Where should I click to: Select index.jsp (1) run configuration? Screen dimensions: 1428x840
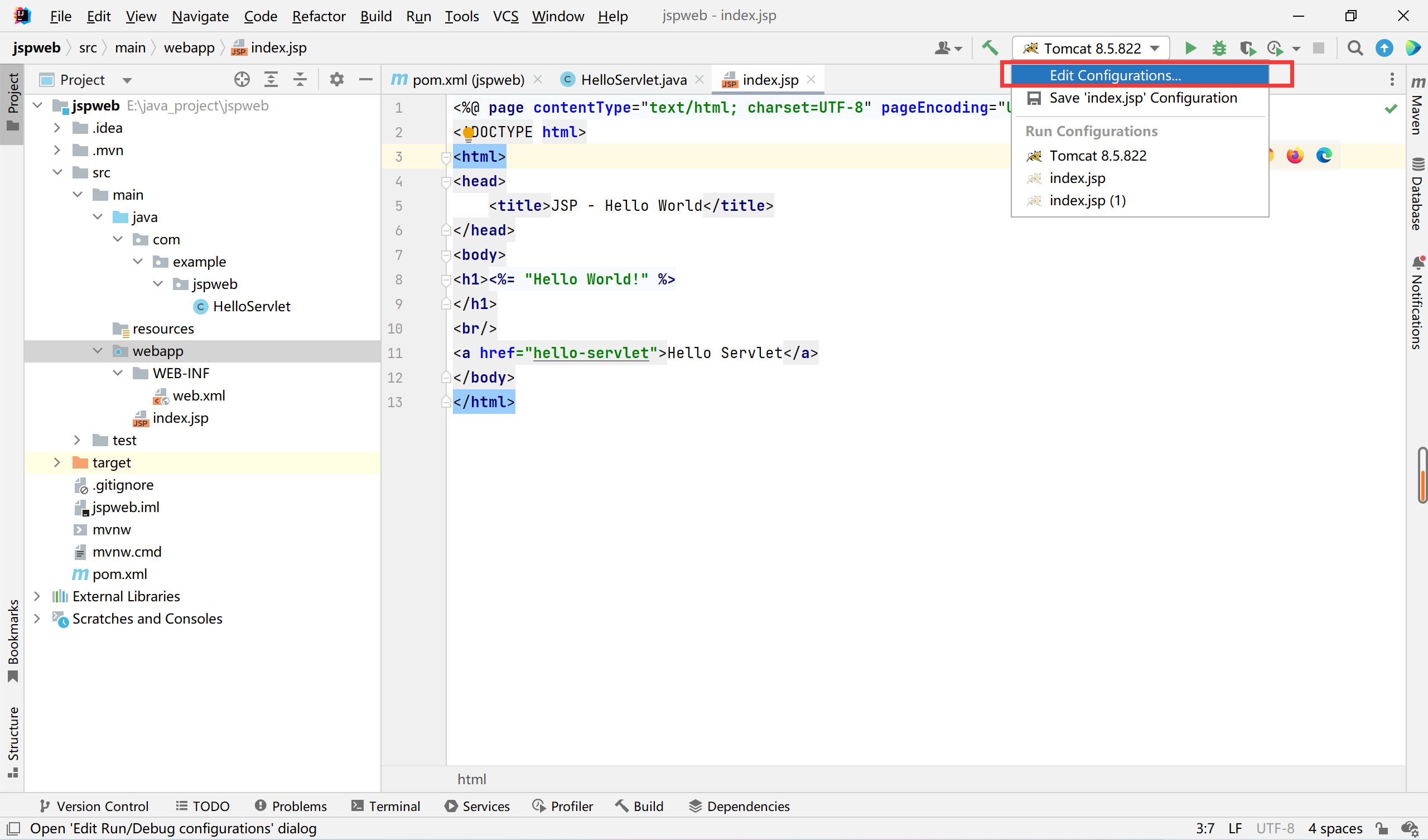tap(1140, 200)
